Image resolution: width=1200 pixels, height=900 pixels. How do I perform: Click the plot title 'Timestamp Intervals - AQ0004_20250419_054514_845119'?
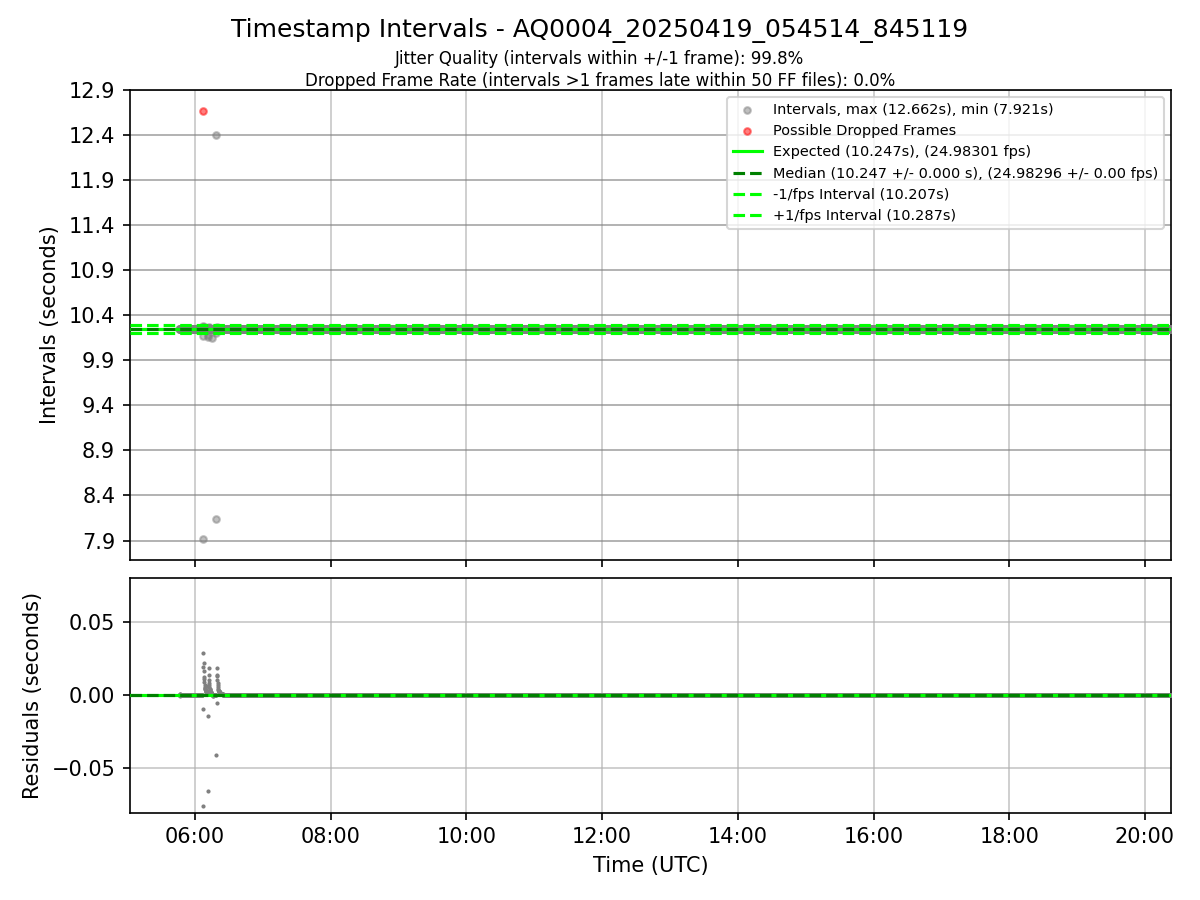click(599, 29)
